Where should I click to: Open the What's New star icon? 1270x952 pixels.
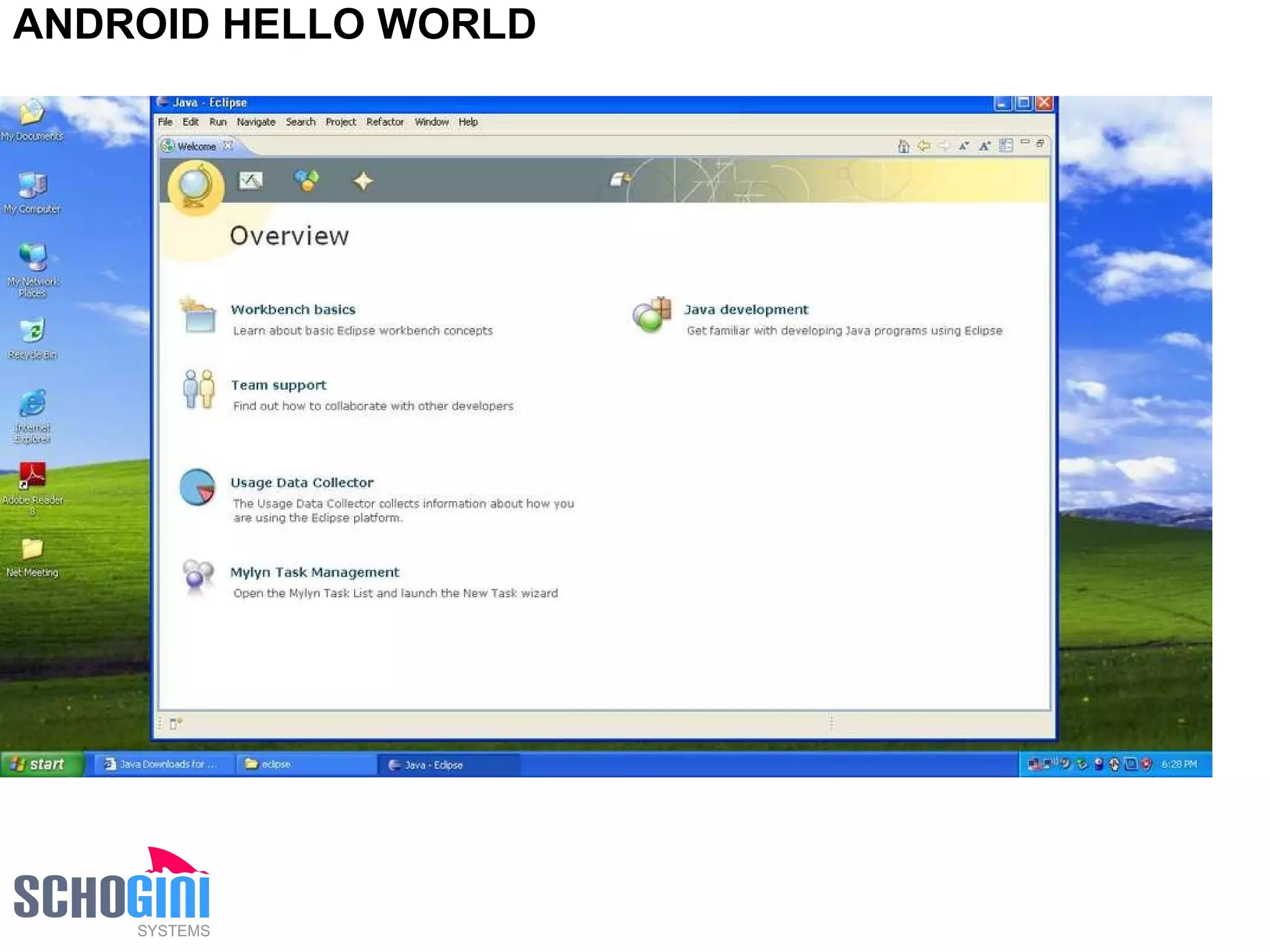(x=363, y=181)
